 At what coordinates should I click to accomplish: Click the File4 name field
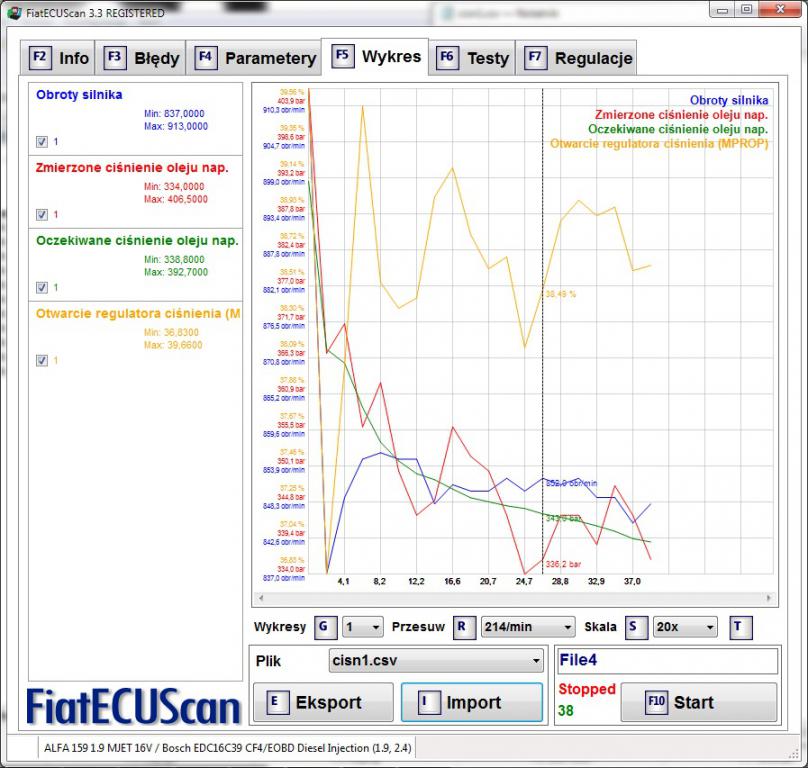point(668,661)
